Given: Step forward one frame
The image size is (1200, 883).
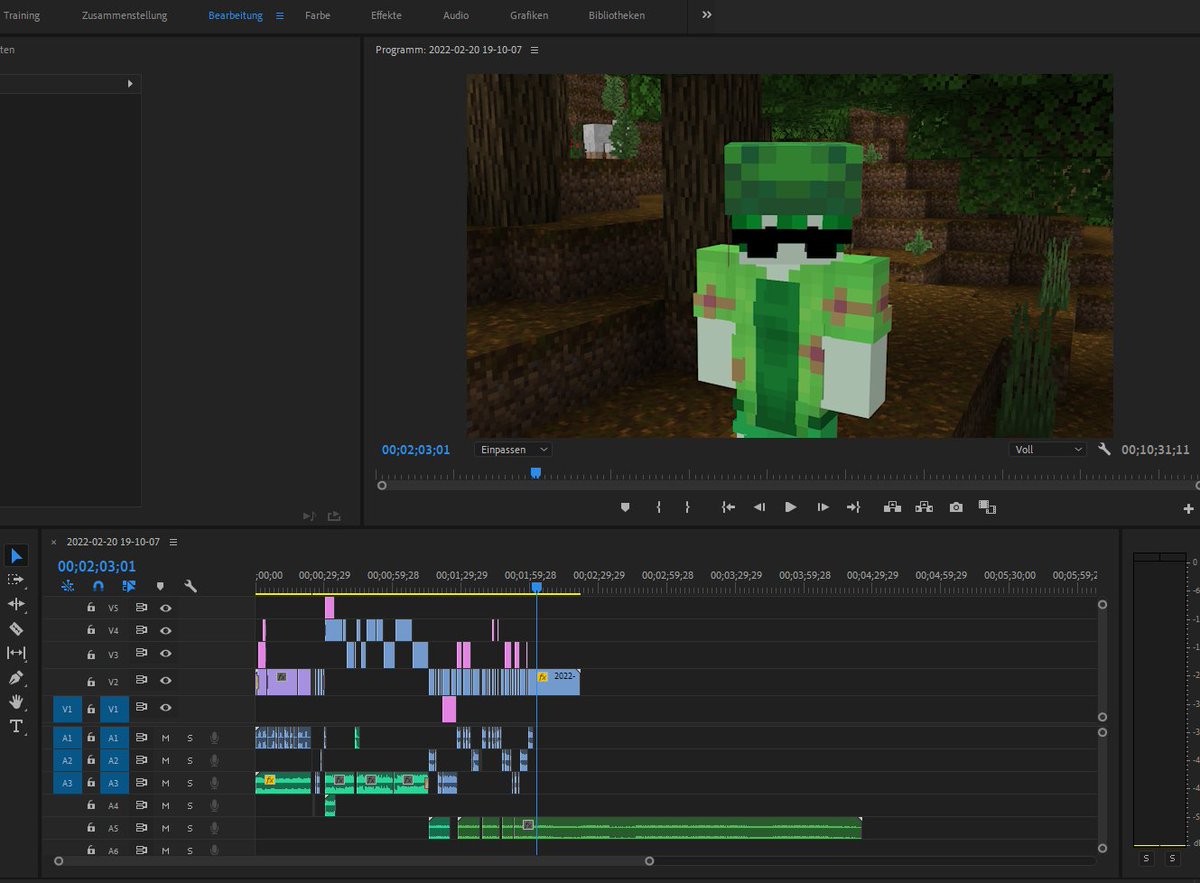Looking at the screenshot, I should pos(822,507).
